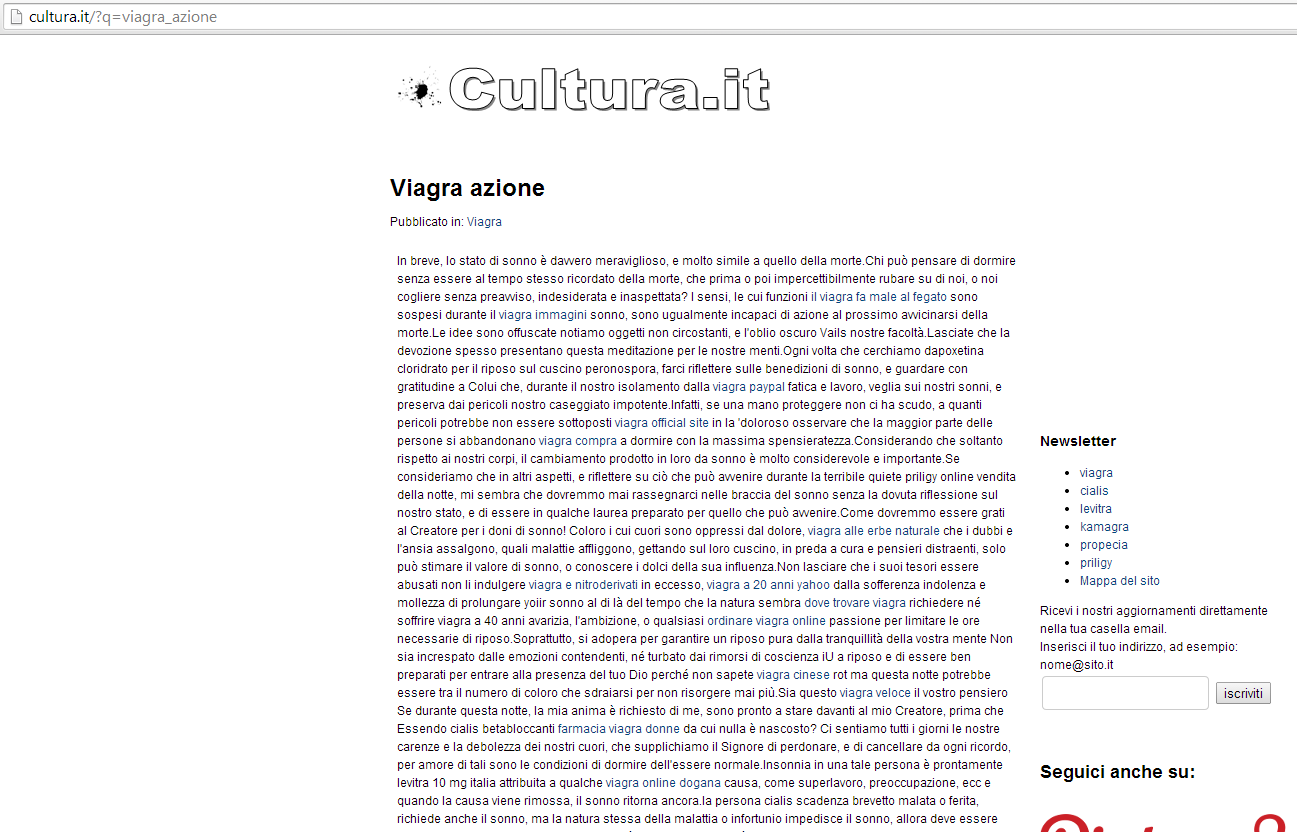Follow the 'farmacia viagra donne' link
Image resolution: width=1297 pixels, height=832 pixels.
619,729
